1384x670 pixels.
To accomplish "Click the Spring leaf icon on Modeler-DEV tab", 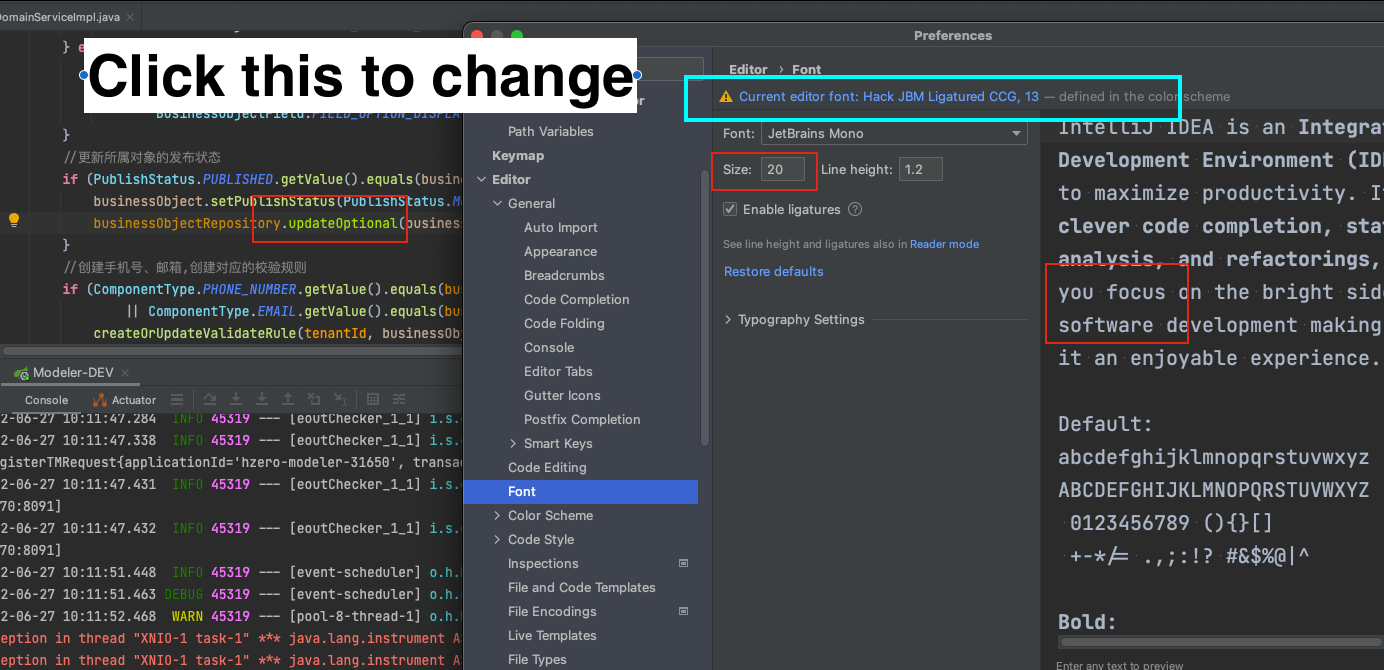I will (20, 372).
